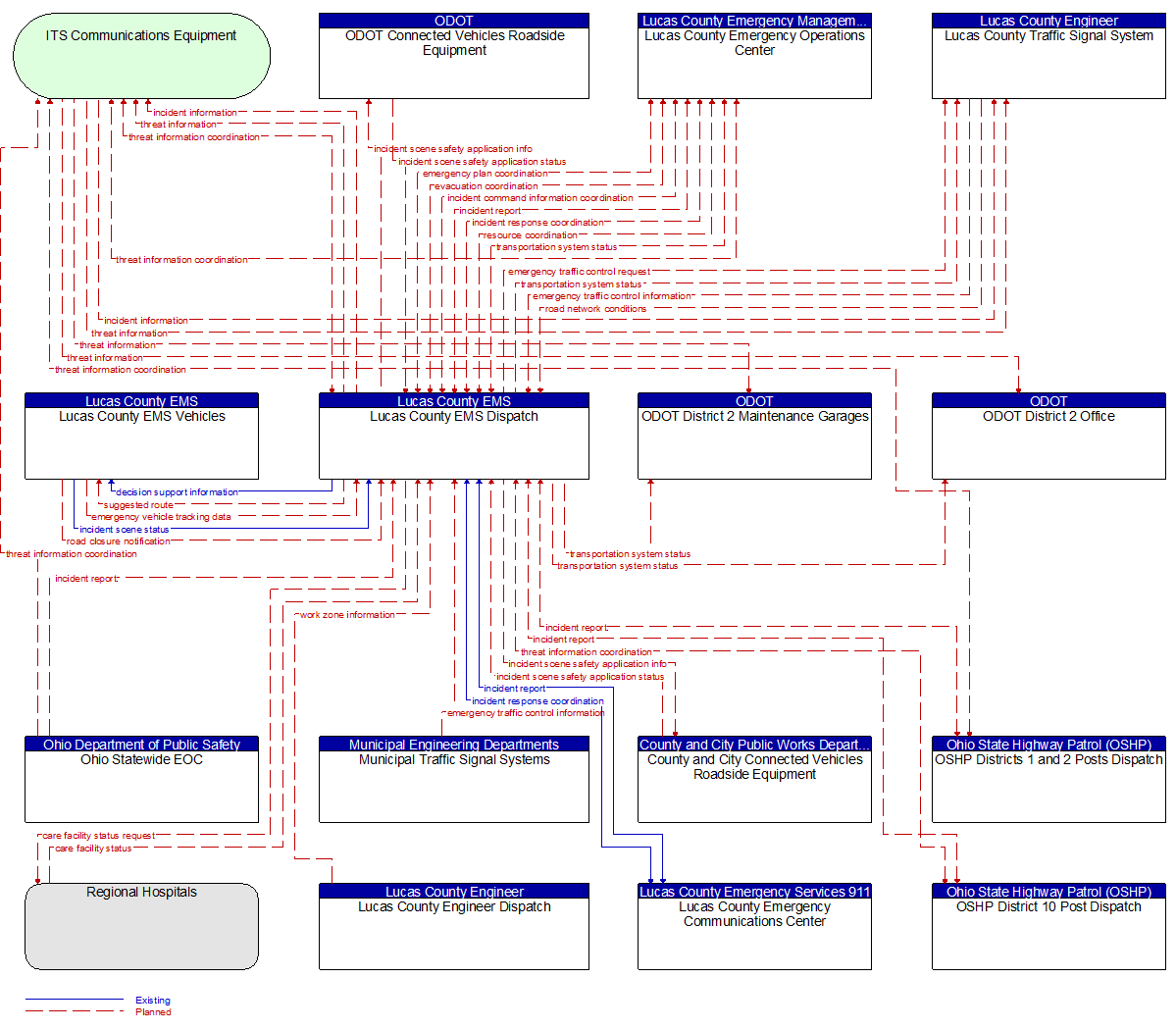Open ODOT District 2 Maintenance Garages box
Image resolution: width=1176 pixels, height=1030 pixels.
coord(754,436)
